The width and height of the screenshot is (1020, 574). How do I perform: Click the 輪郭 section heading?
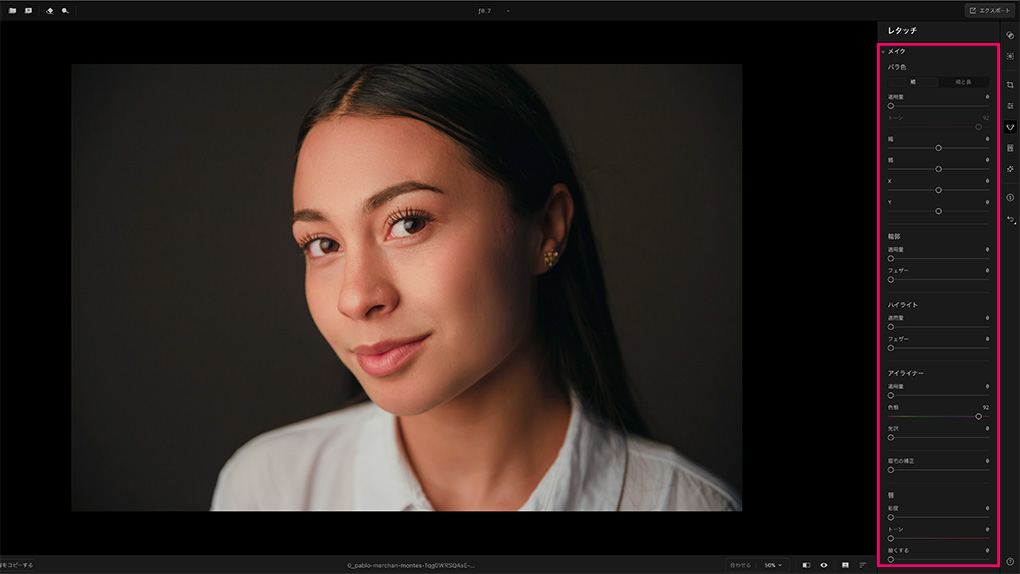point(894,236)
